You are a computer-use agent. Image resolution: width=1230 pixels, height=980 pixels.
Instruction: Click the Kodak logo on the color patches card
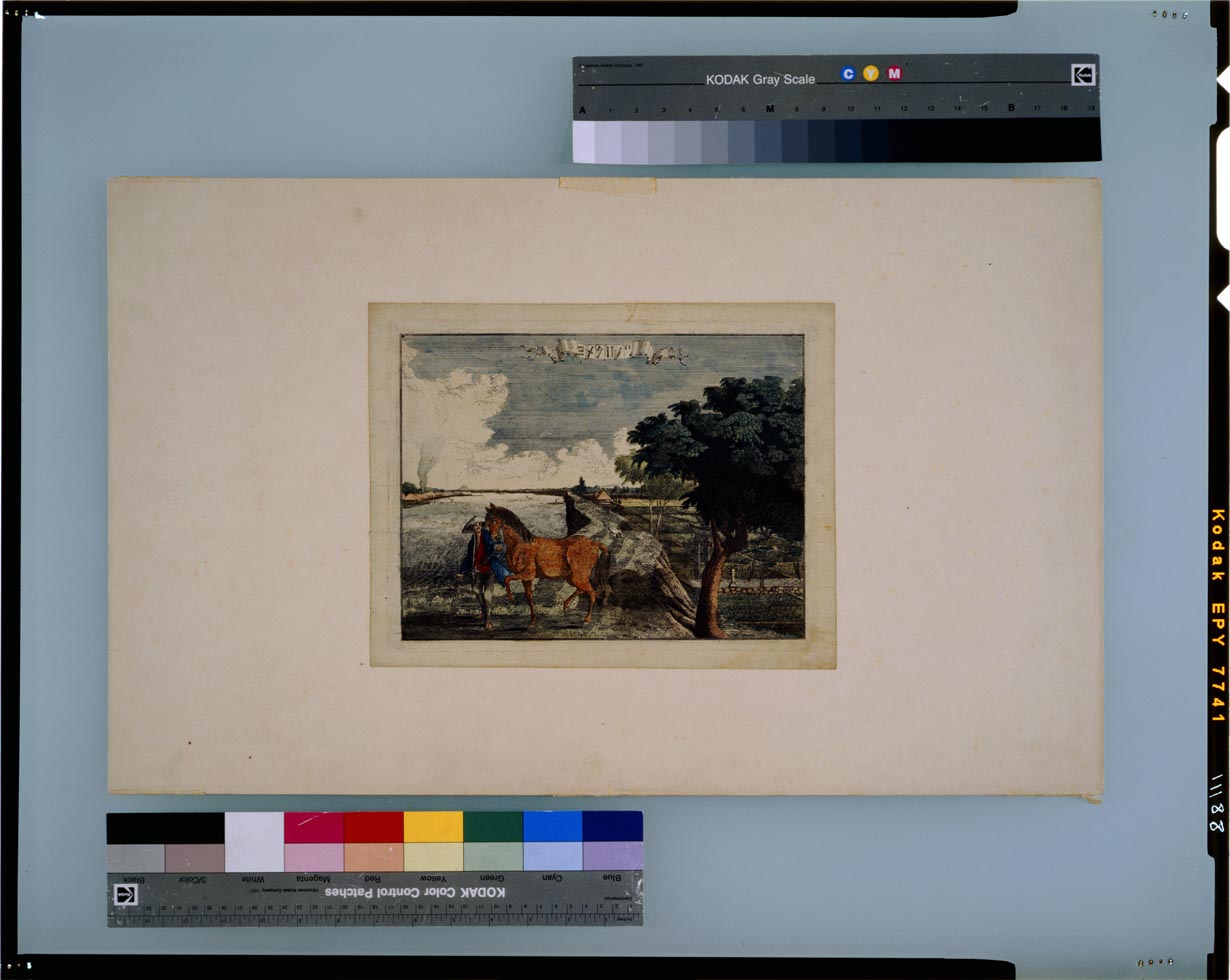point(126,894)
